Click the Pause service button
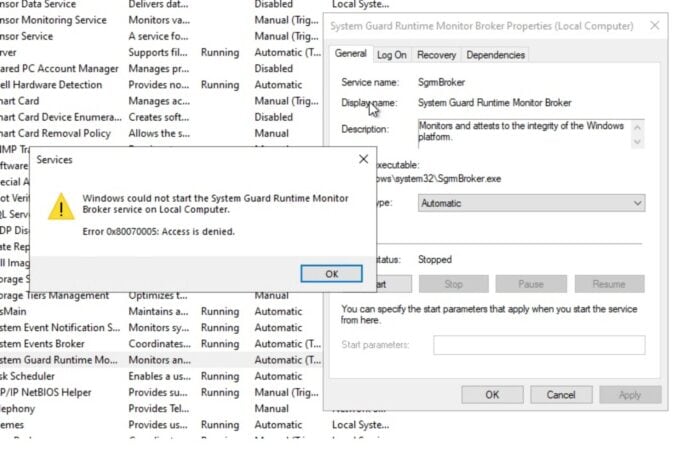700x467 pixels. coord(531,284)
